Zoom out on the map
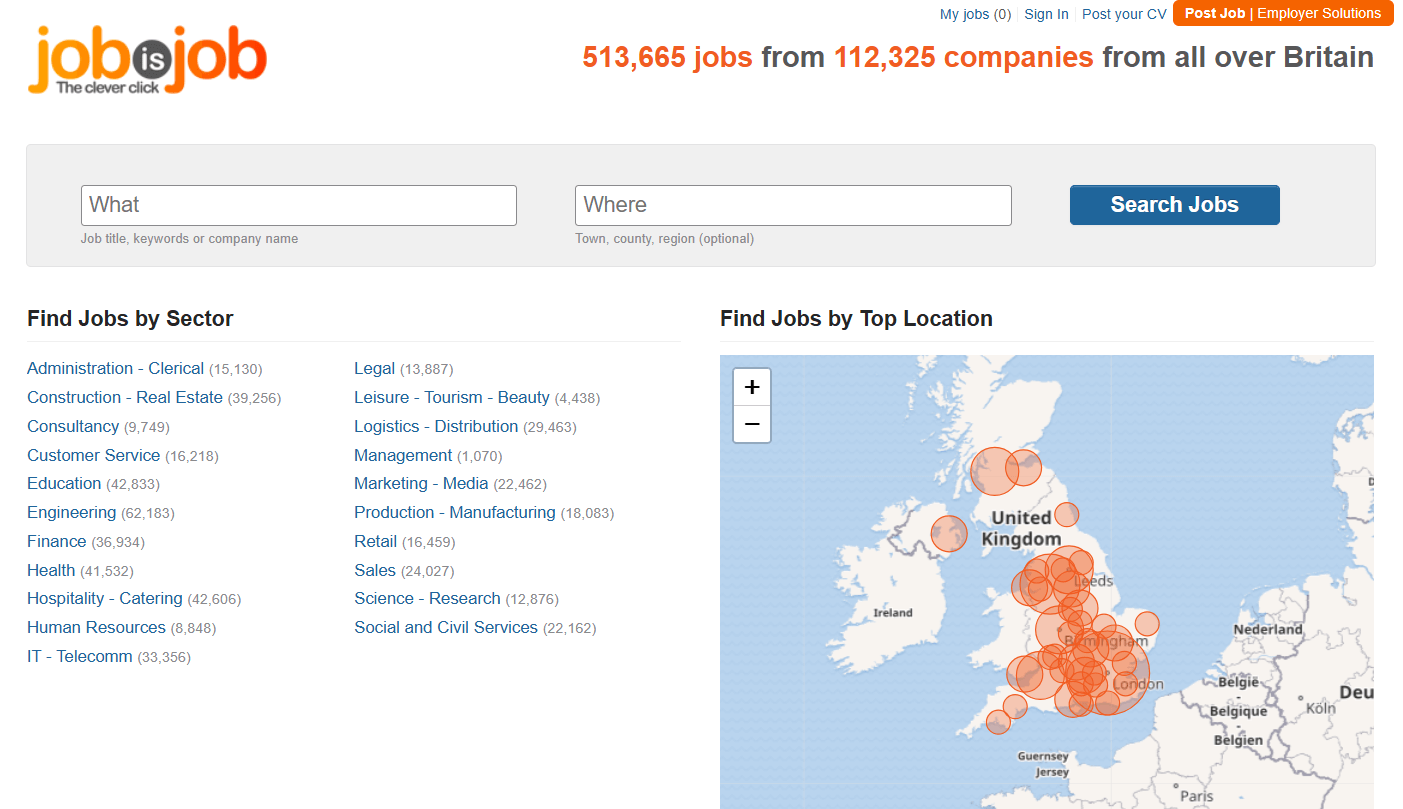This screenshot has width=1403, height=809. [752, 424]
